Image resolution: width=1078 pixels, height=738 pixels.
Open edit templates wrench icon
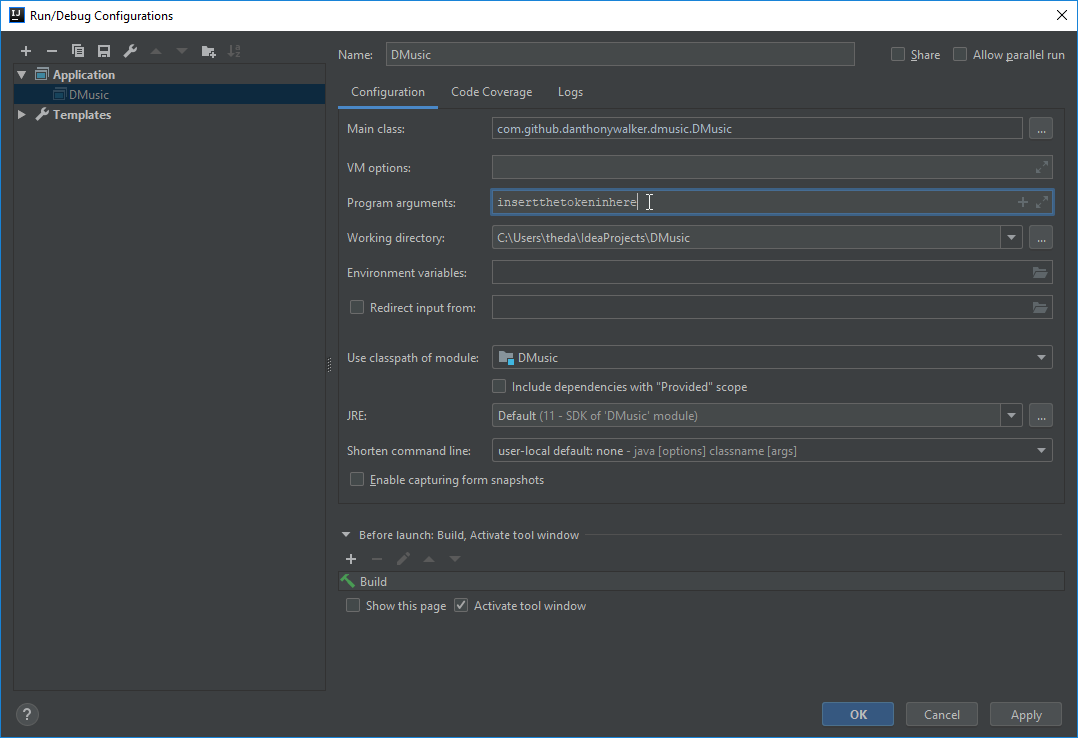(130, 51)
